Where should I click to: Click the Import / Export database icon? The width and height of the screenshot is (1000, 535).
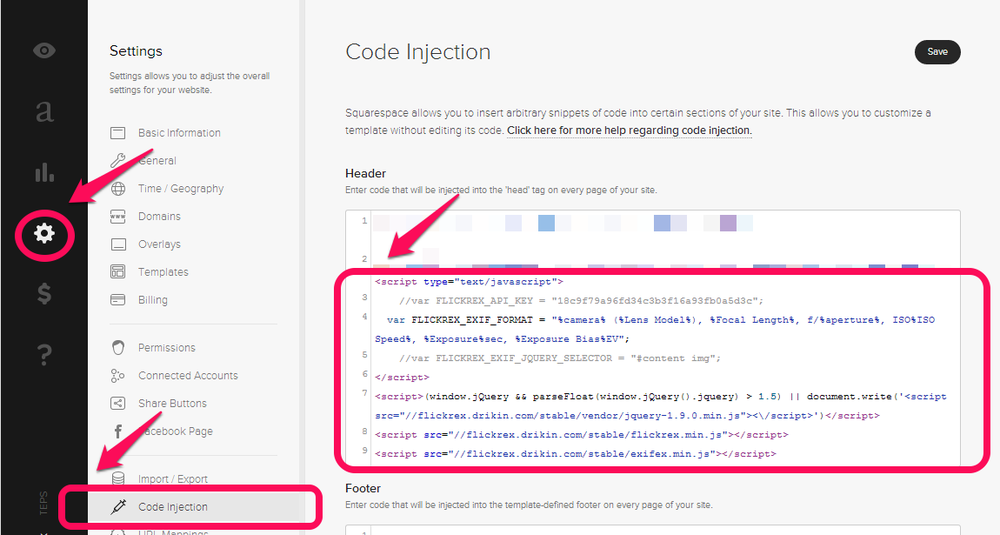click(x=117, y=478)
